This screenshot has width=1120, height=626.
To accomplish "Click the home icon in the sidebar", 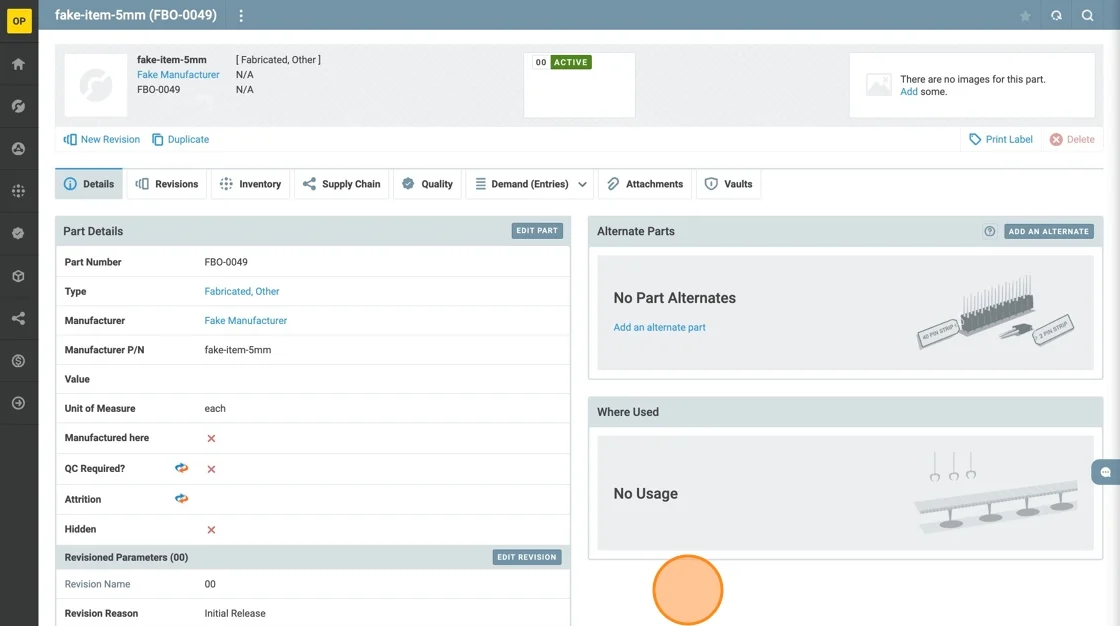I will click(18, 64).
